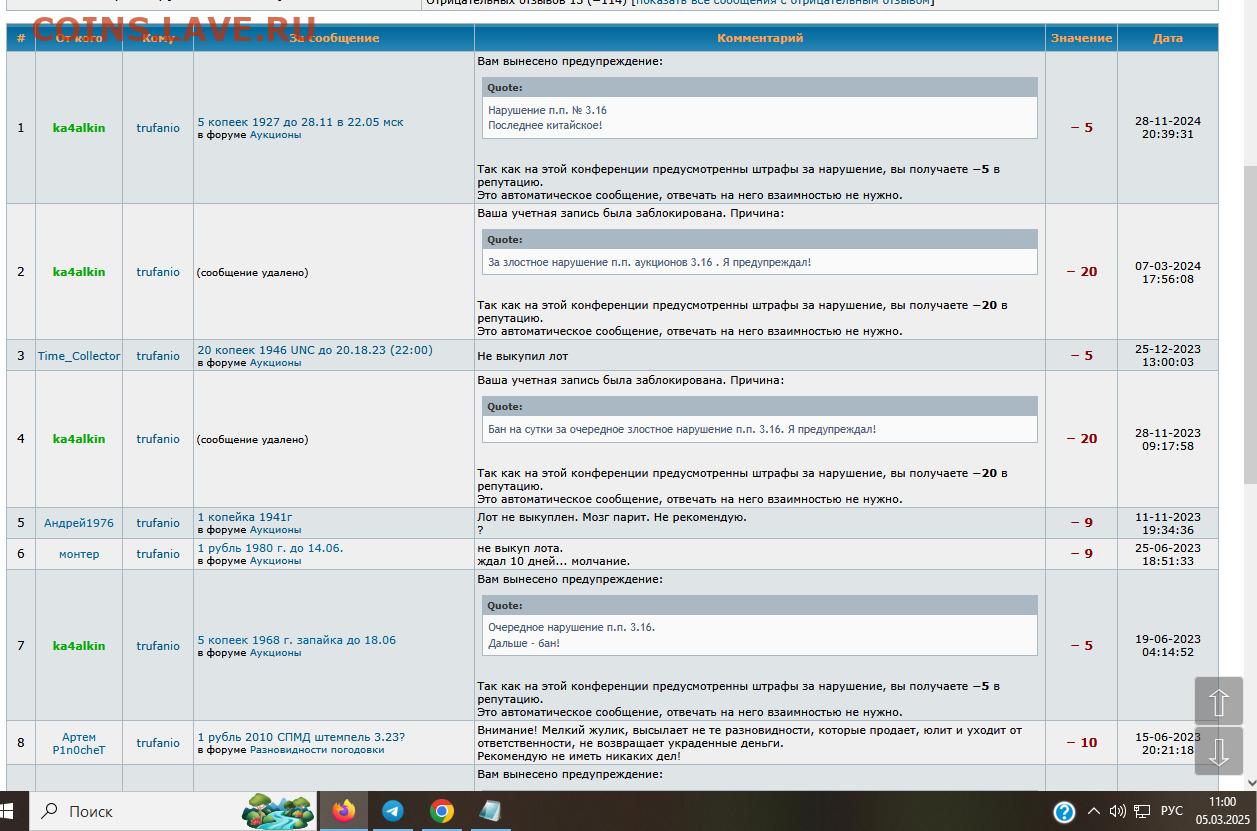Screen dimensions: 1257x831
Task: Show hidden system tray icons
Action: 1093,811
